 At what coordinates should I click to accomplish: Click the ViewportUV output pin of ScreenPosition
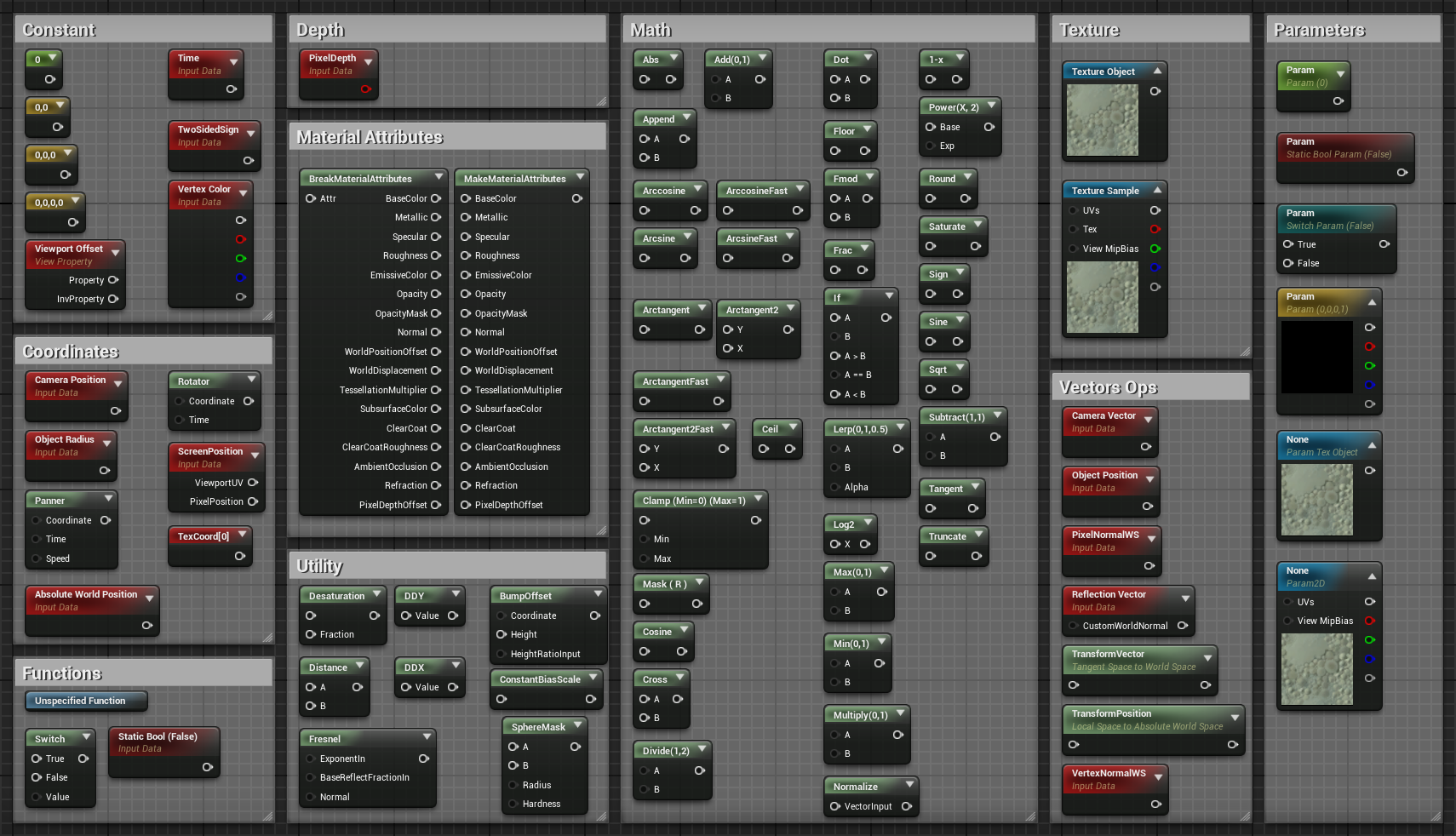point(253,483)
